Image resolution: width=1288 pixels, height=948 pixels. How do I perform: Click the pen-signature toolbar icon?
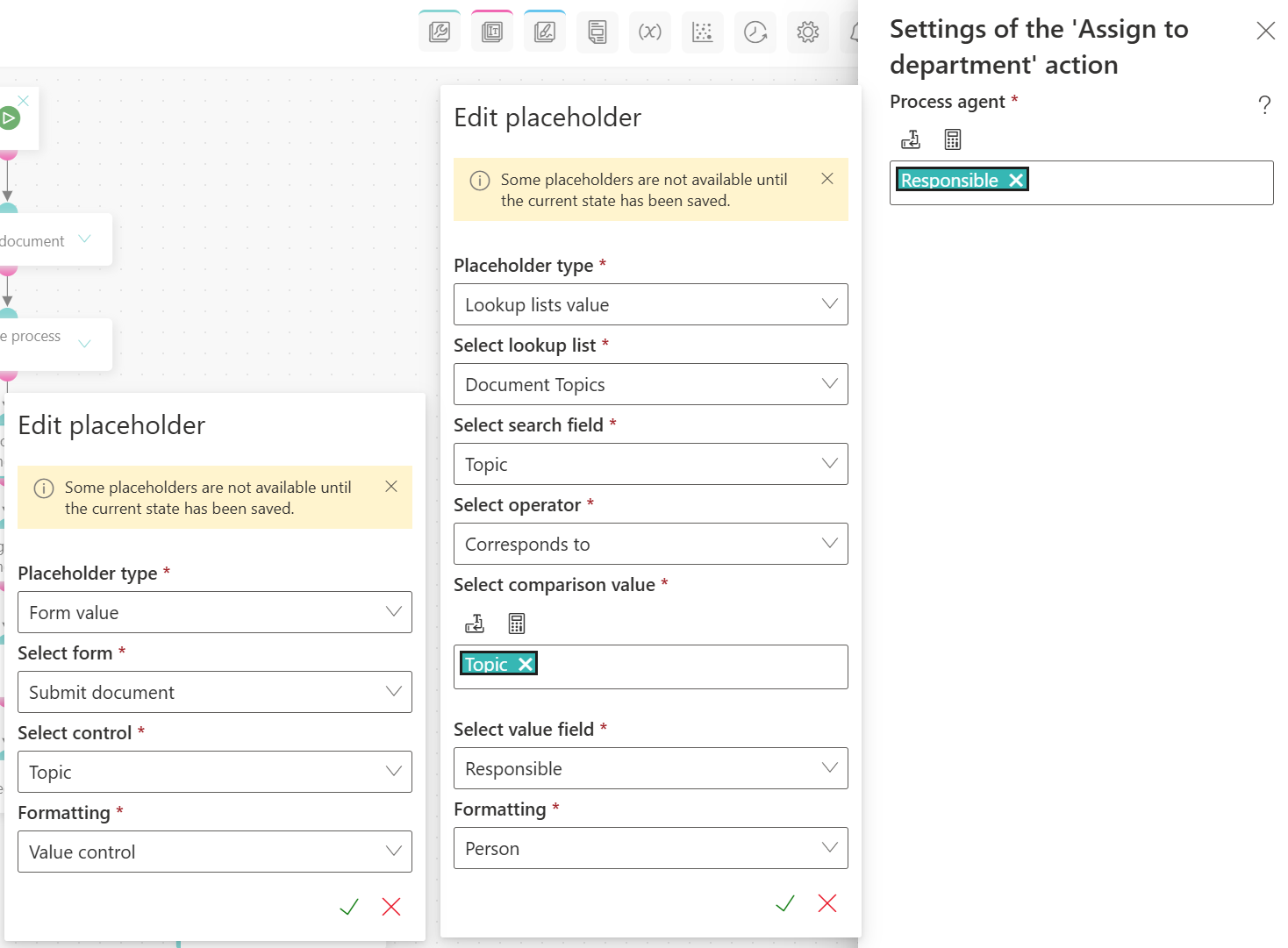(x=545, y=32)
